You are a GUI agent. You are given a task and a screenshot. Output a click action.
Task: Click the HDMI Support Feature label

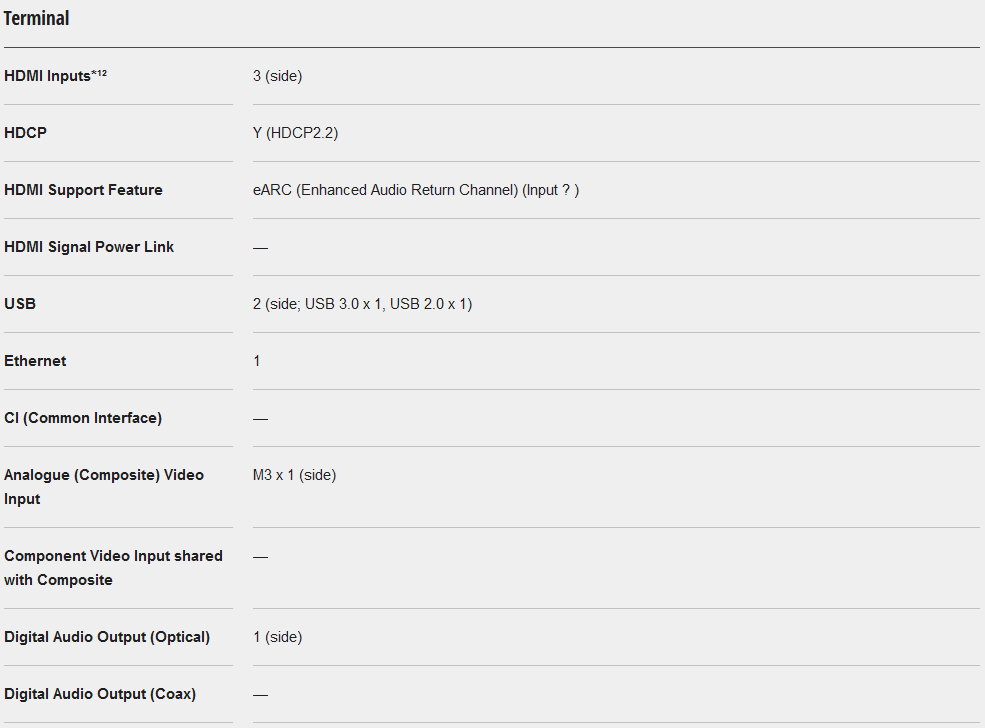click(x=83, y=190)
